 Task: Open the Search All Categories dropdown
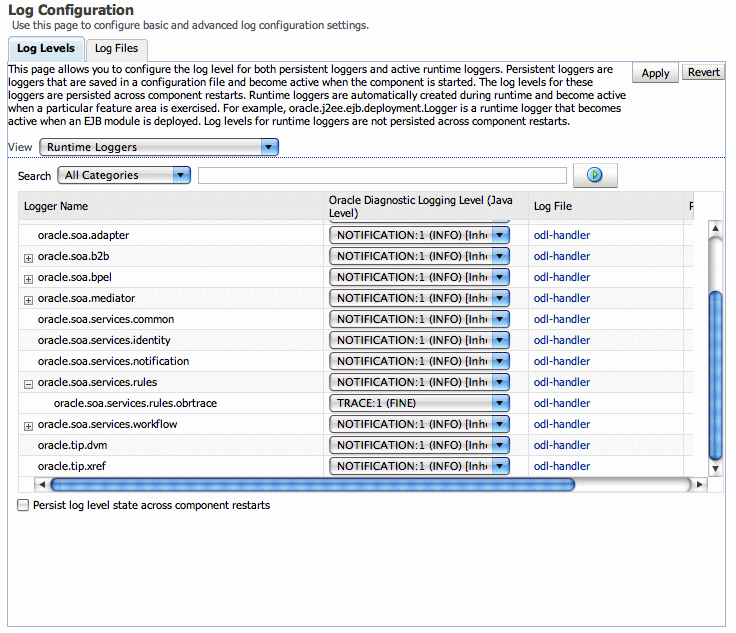tap(124, 175)
